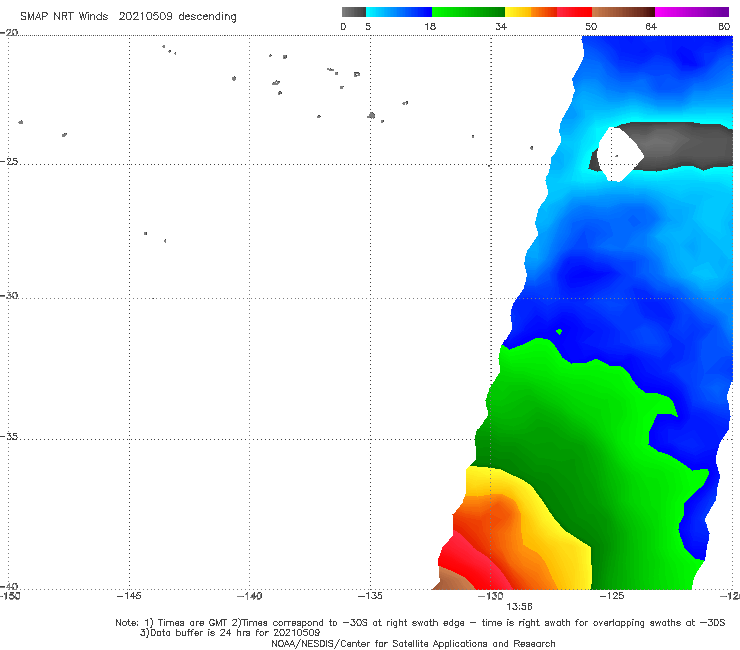Click the color bar label '18'
Viewport: 740px width, 650px height.
coord(430,26)
